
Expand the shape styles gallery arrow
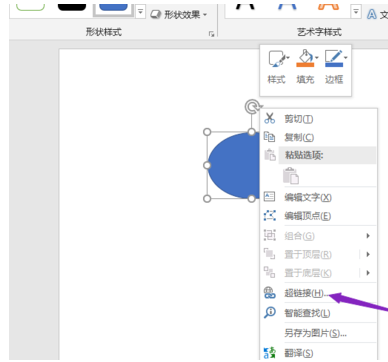click(140, 12)
